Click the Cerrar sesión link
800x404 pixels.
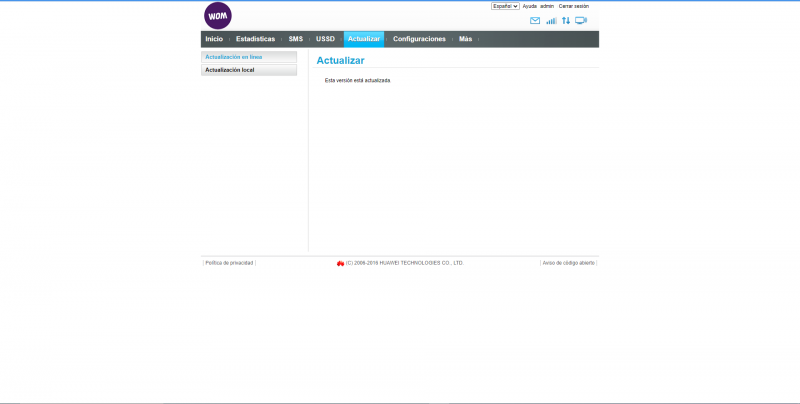tap(573, 6)
